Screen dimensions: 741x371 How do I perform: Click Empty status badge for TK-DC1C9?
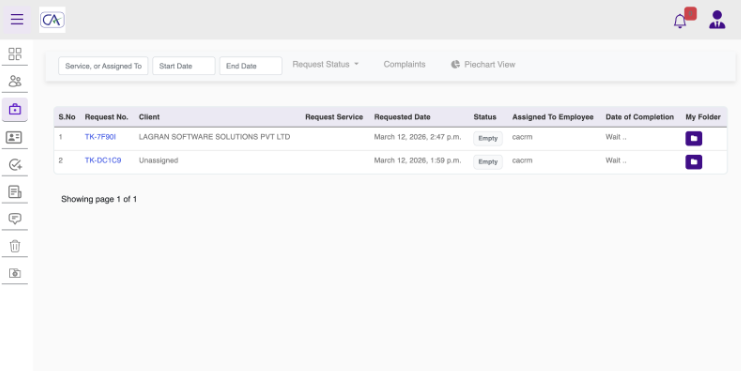point(488,162)
